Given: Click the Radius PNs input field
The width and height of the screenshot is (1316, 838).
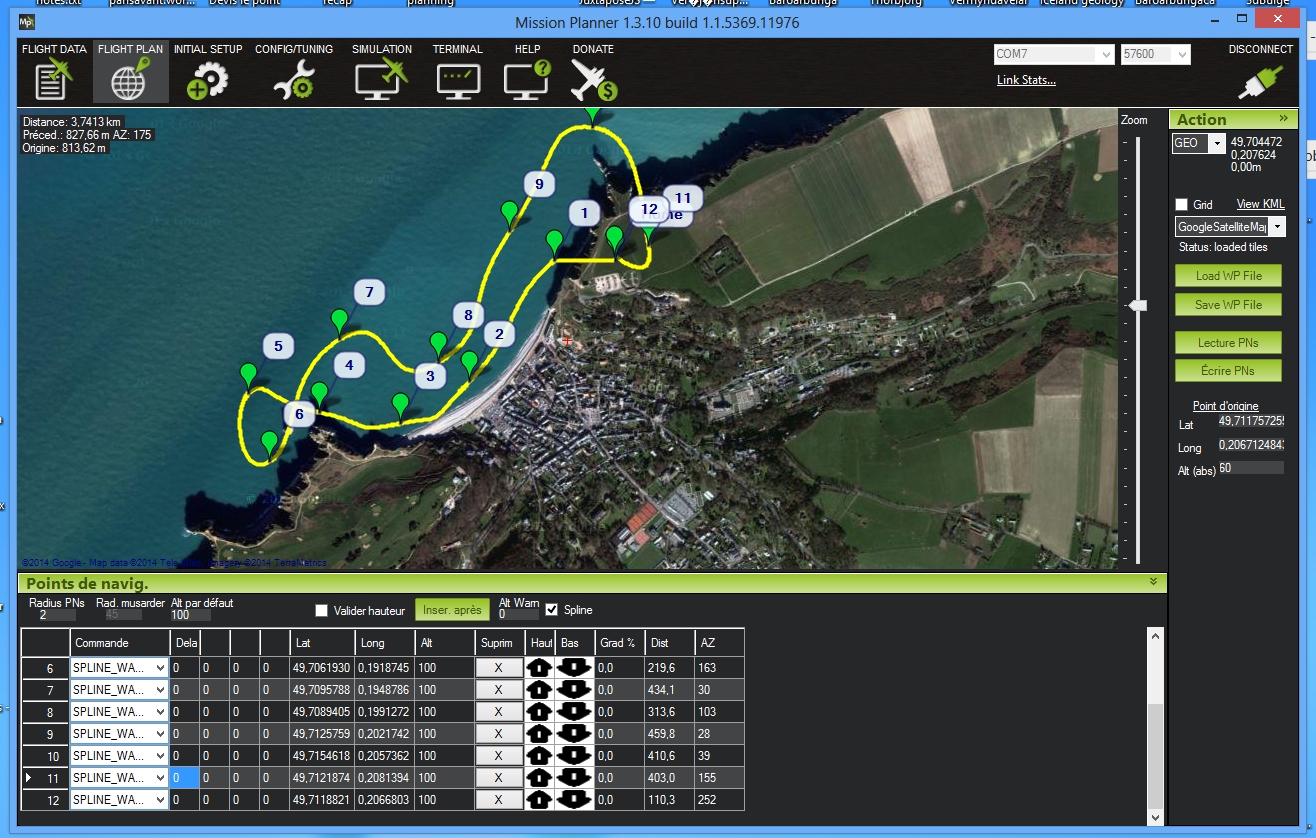Looking at the screenshot, I should click(60, 615).
